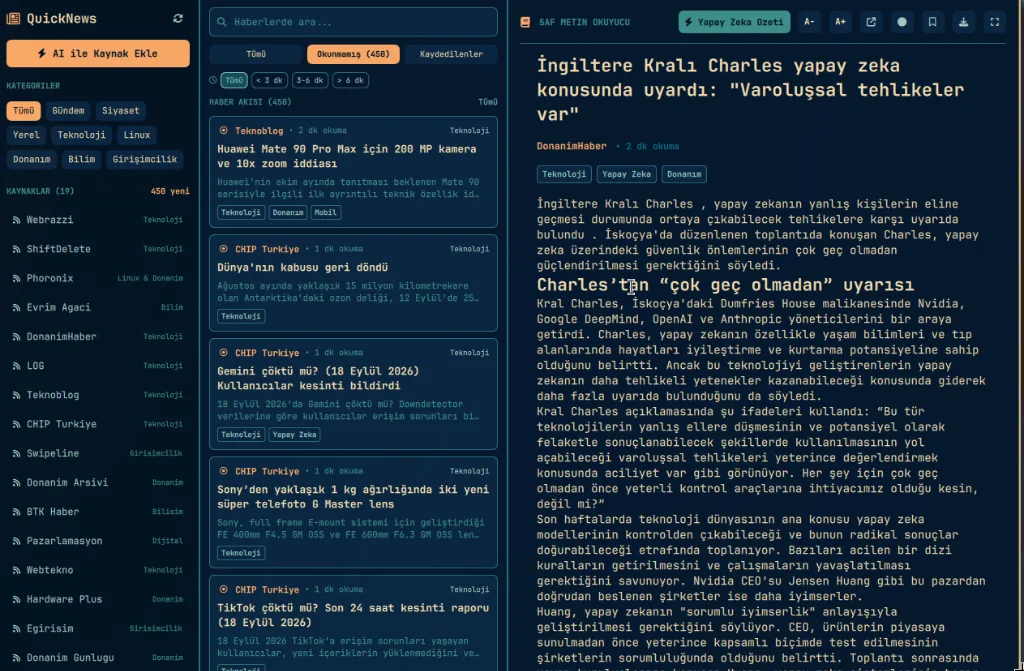Filter reading time to under 3 dk

[x=269, y=80]
